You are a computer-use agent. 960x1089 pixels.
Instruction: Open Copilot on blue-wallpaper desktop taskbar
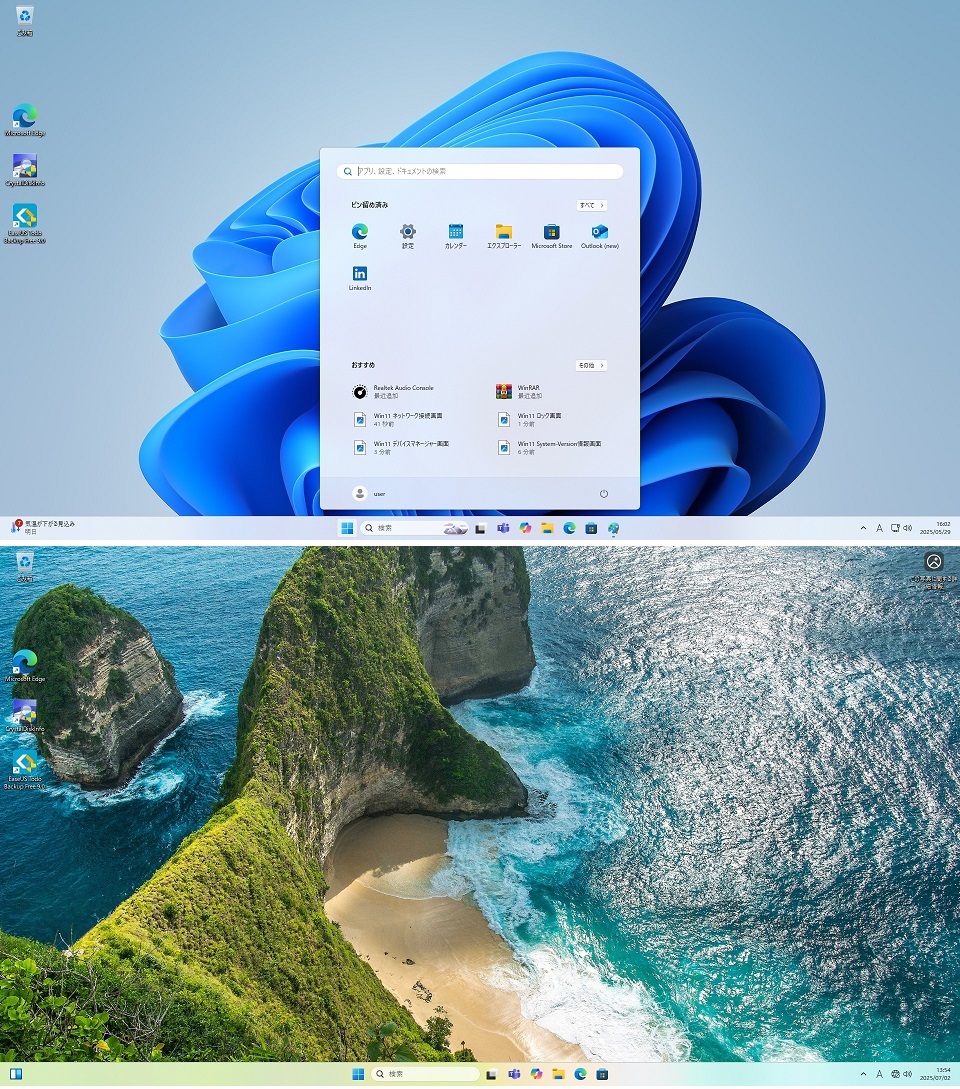(525, 529)
